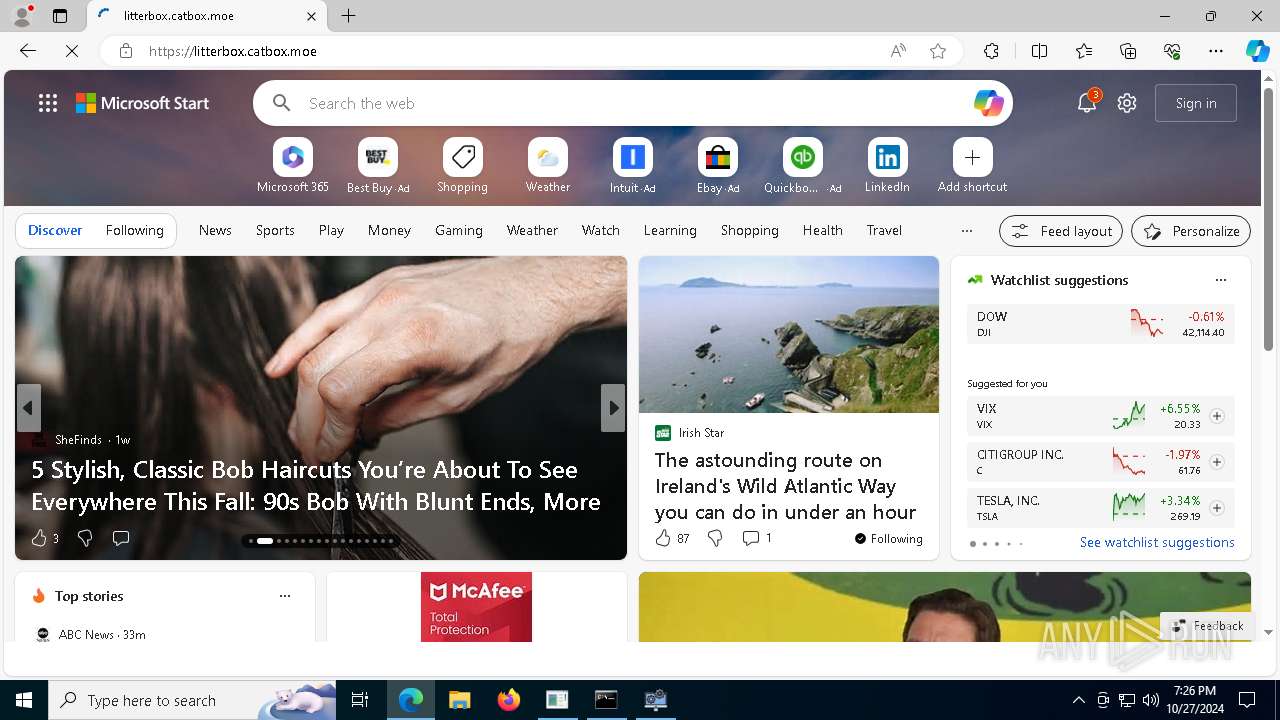1280x720 pixels.
Task: Select the Discover feed tab
Action: 55,230
